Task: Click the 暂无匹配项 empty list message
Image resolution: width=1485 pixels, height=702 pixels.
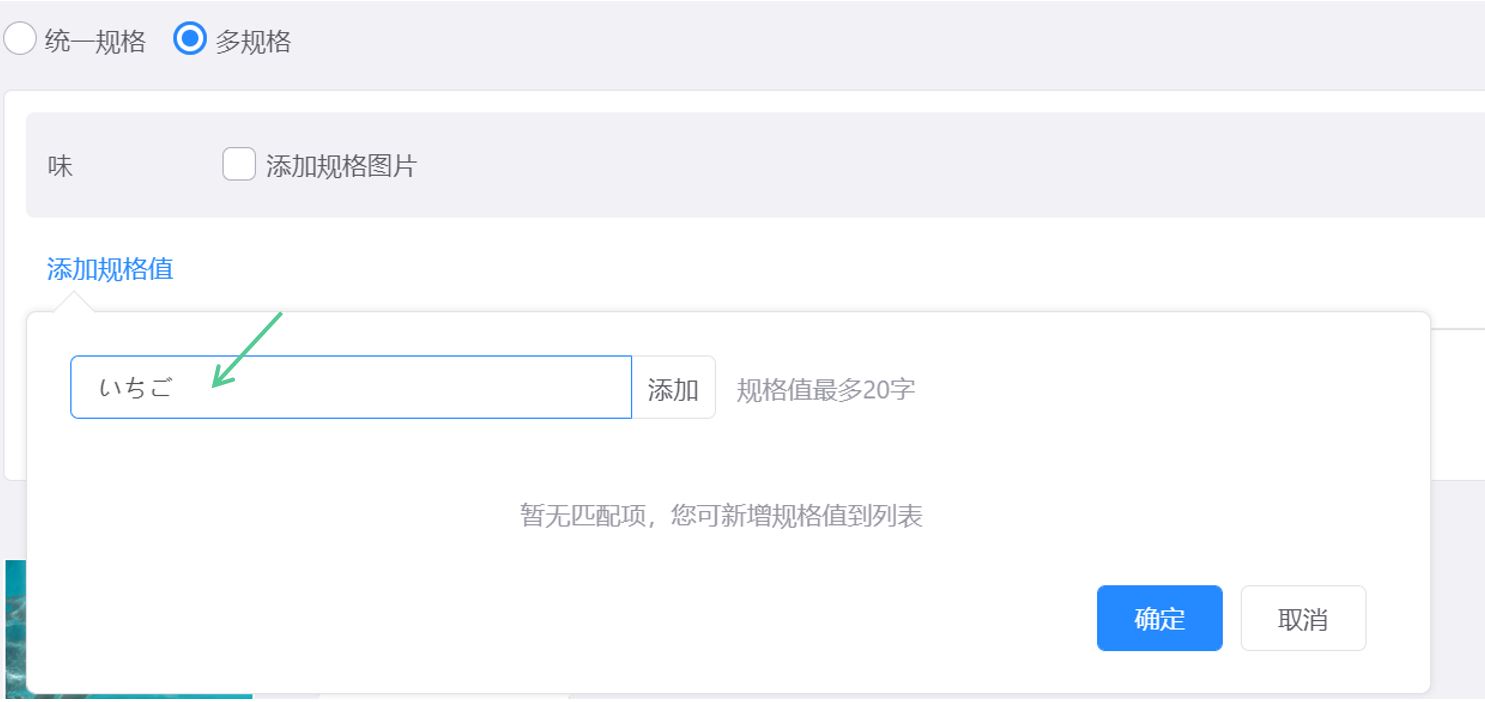Action: coord(721,516)
